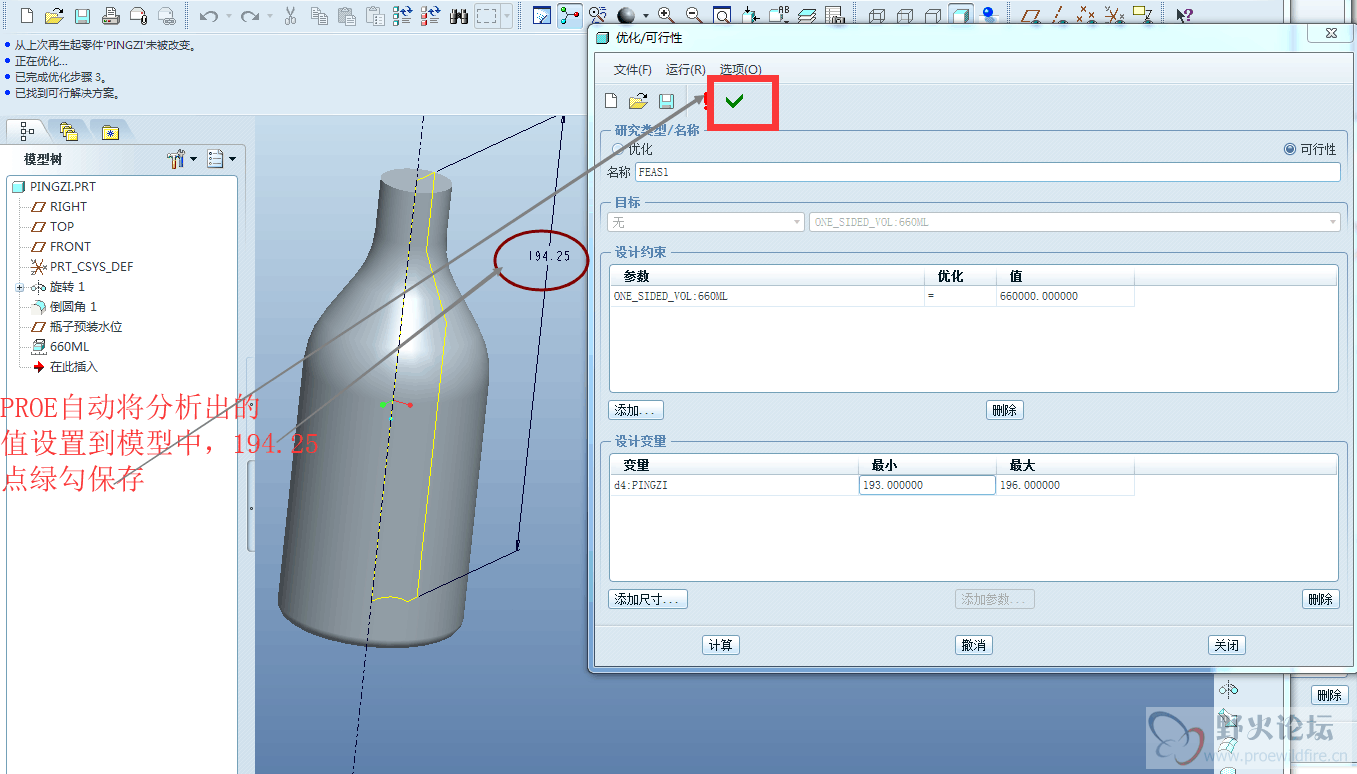Click the Zoom In magnifier icon
This screenshot has width=1357, height=774.
(x=666, y=16)
